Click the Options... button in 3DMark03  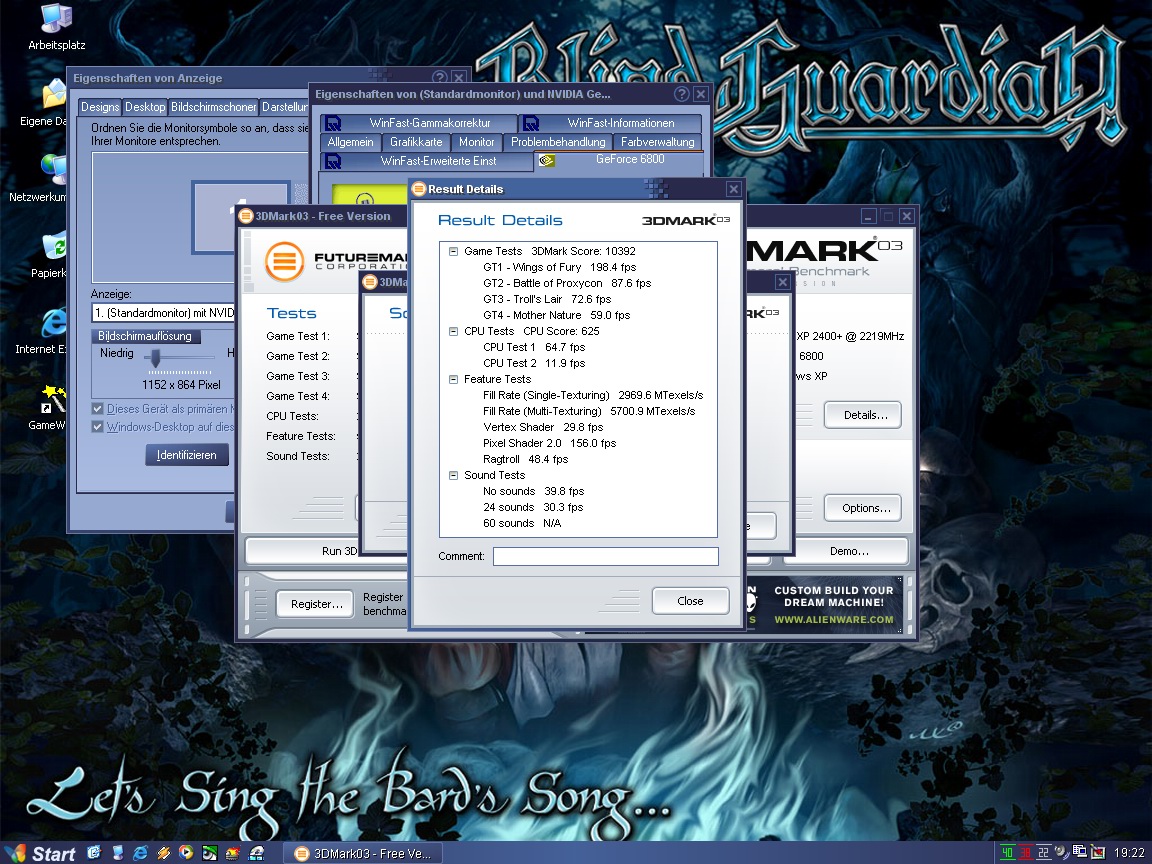point(863,508)
